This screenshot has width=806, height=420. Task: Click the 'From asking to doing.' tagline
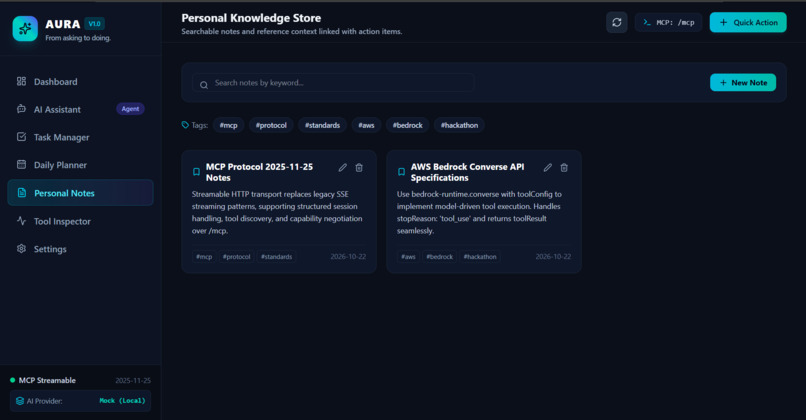[78, 38]
